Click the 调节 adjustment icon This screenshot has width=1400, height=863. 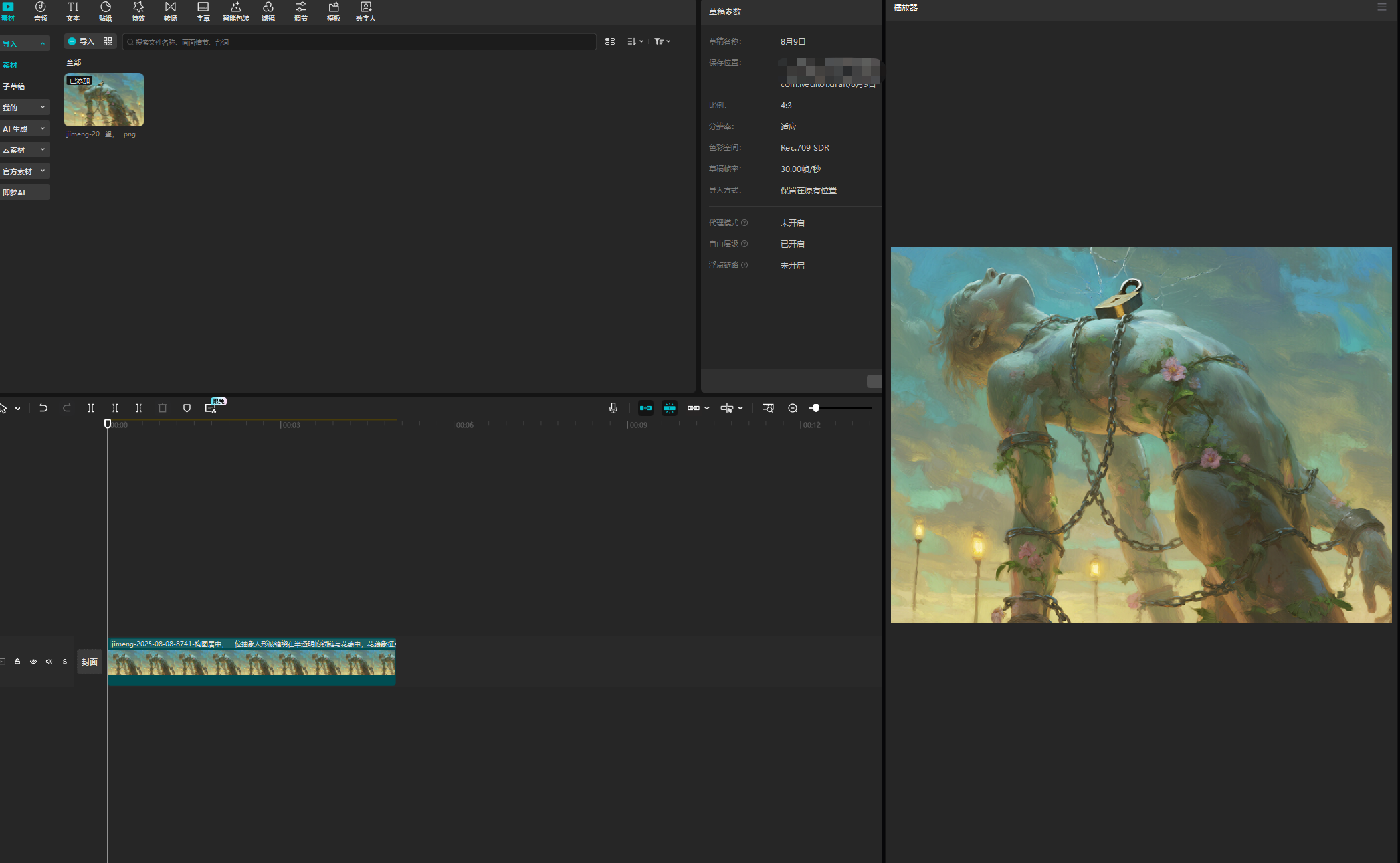click(301, 11)
